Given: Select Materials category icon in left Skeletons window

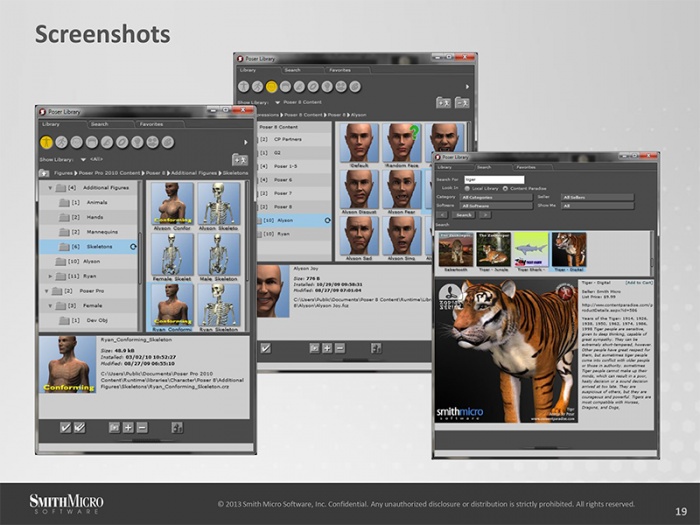Looking at the screenshot, I should (x=168, y=142).
